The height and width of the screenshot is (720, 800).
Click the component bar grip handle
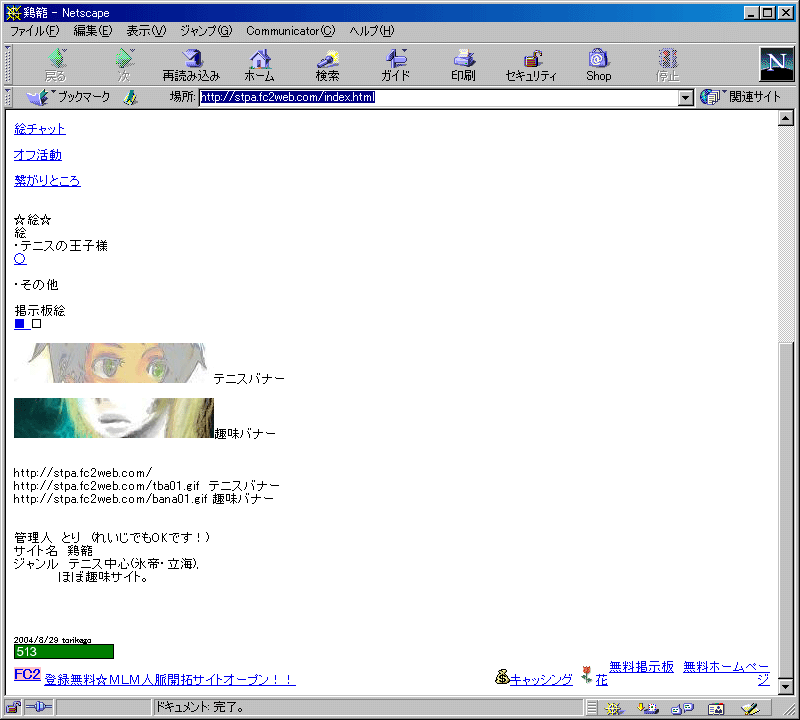click(x=592, y=708)
